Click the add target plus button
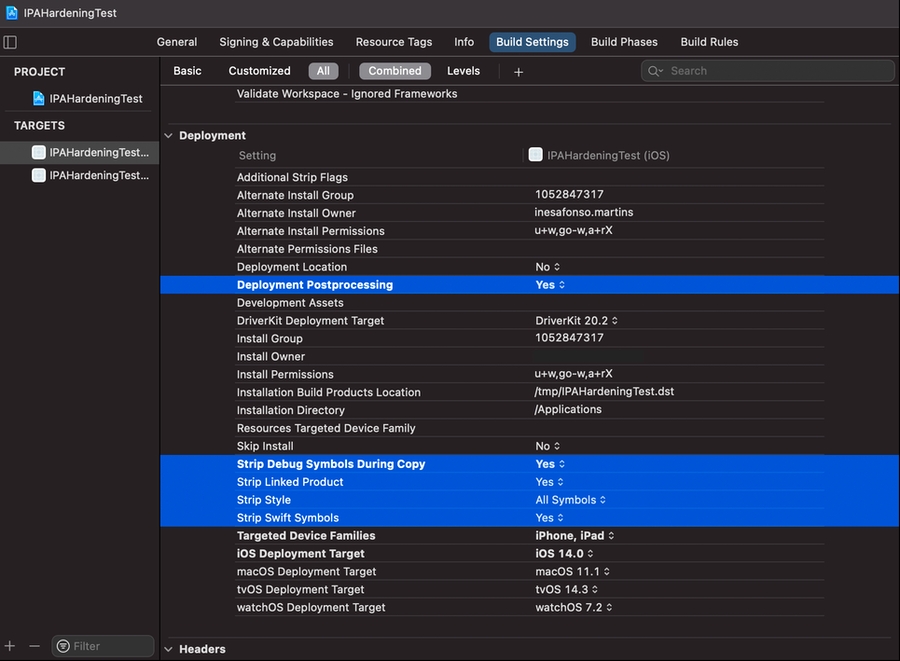The image size is (900, 661). (10, 646)
